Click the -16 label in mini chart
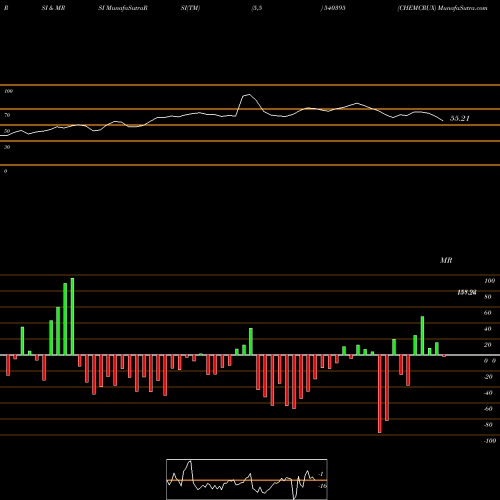Viewport: 500px width, 500px height. [322, 486]
